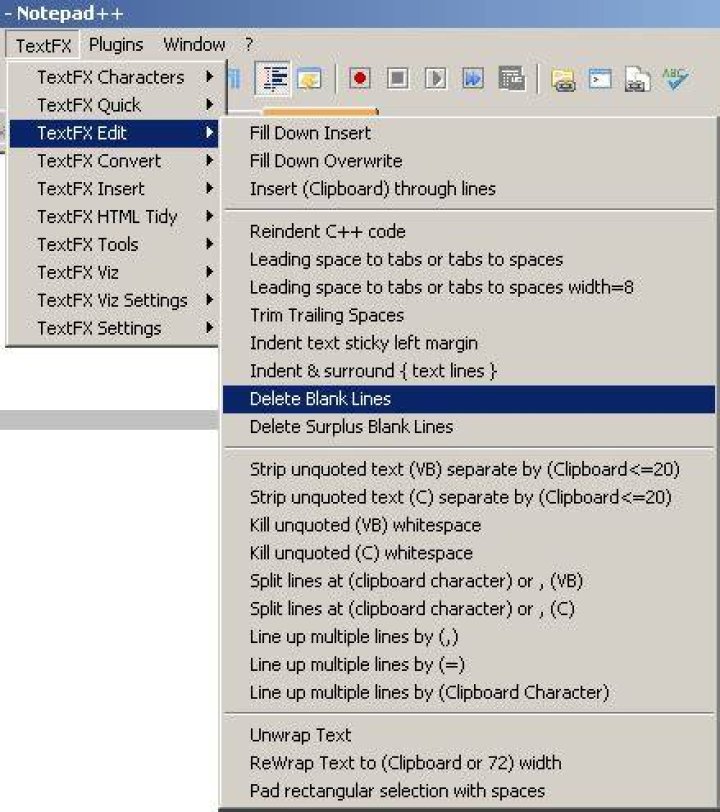Choose Fill Down Overwrite
The image size is (720, 812).
coord(469,161)
